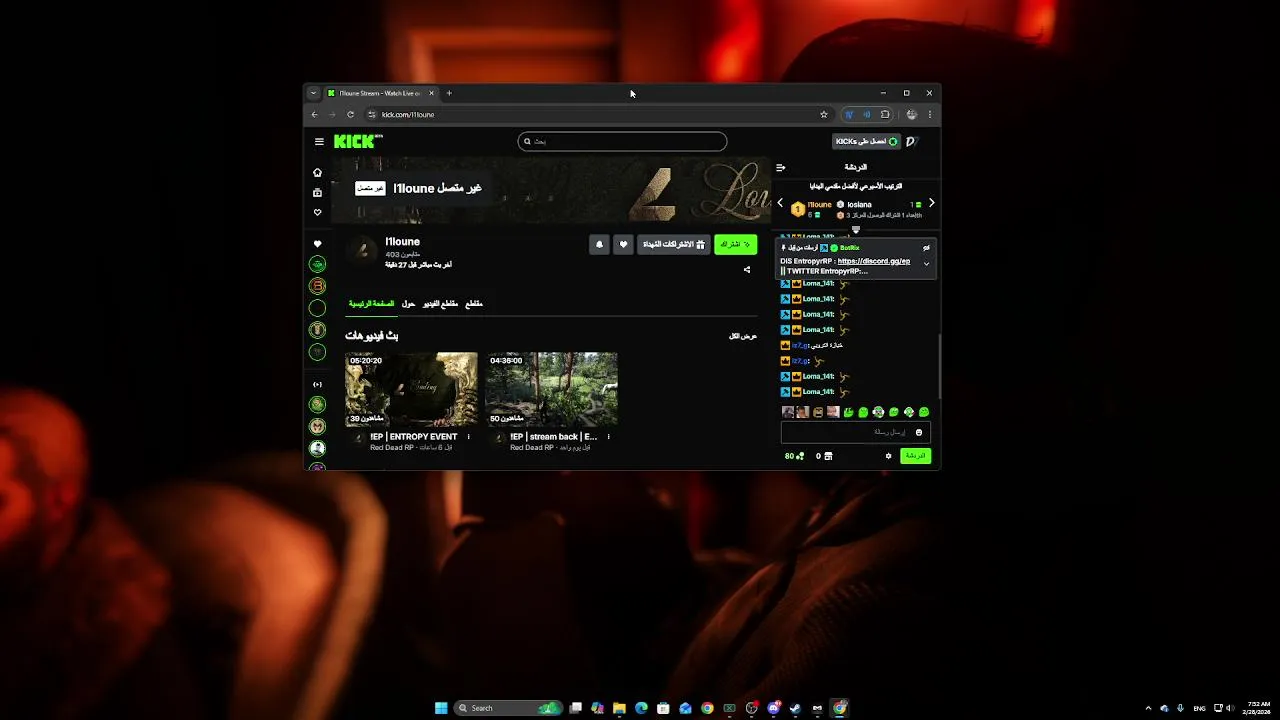Reload the page in Chrome

[350, 114]
